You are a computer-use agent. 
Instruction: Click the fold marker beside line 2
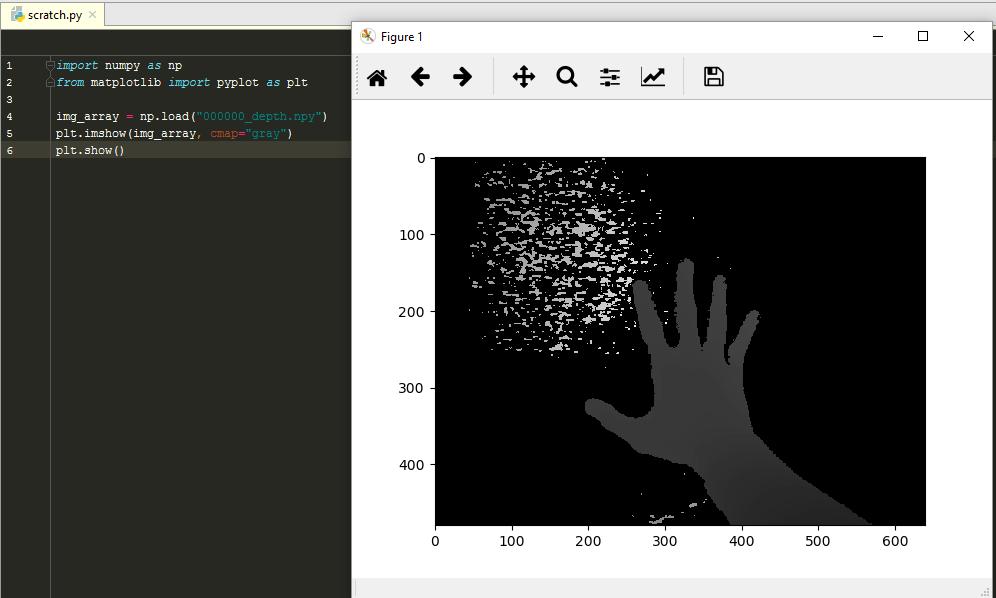point(50,82)
